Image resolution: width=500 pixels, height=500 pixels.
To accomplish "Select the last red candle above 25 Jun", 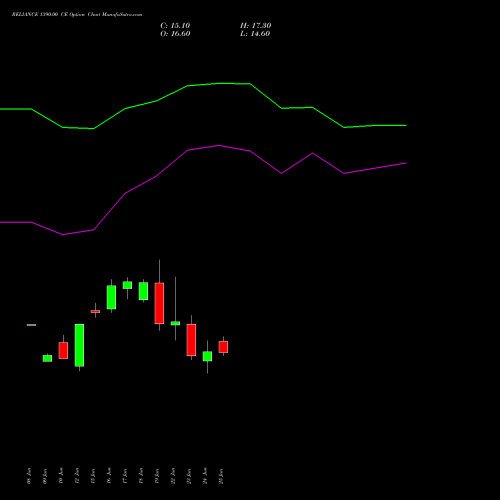I will coord(223,347).
